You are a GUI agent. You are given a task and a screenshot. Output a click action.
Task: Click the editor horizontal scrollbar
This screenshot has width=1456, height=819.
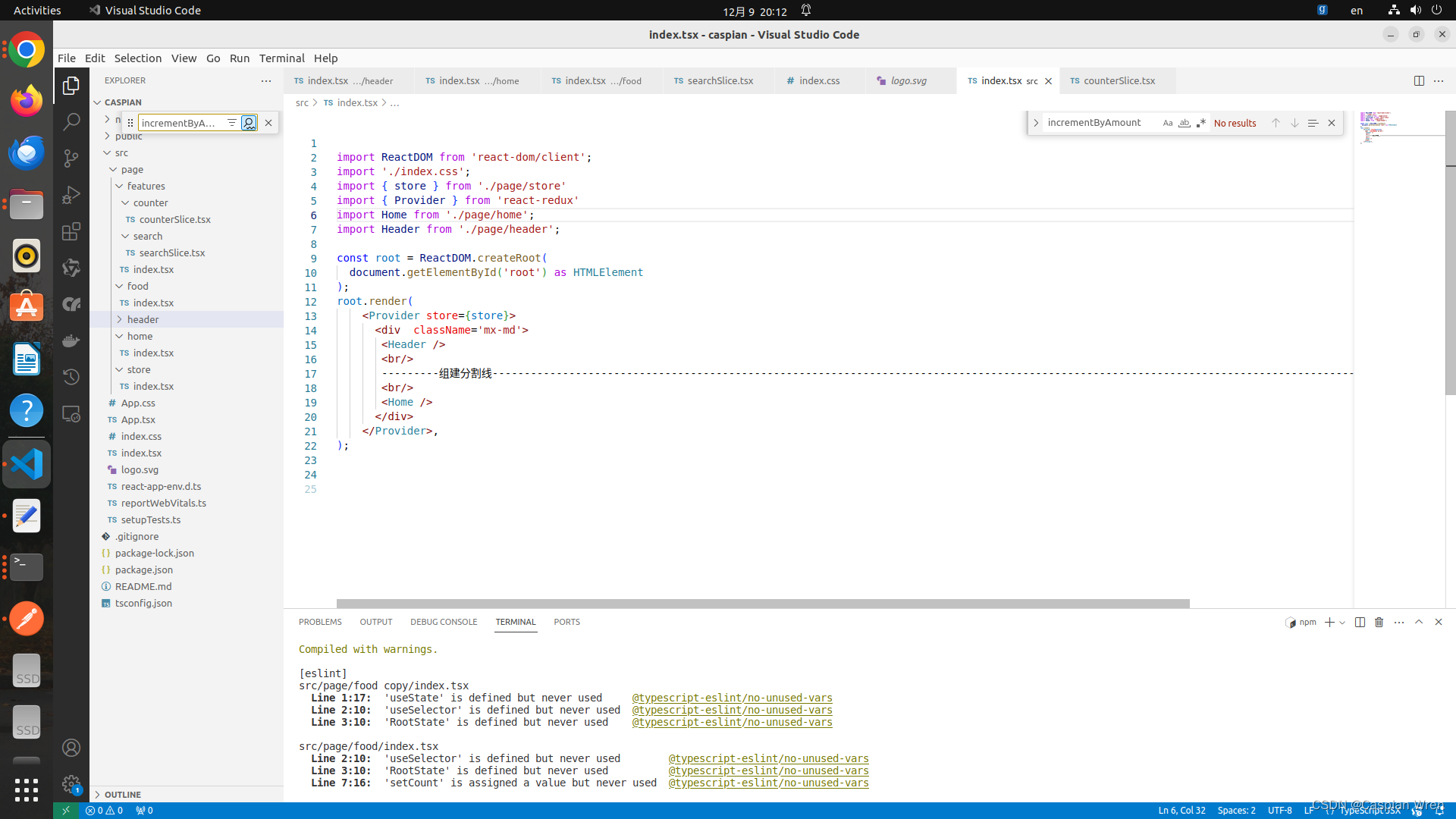pos(762,604)
